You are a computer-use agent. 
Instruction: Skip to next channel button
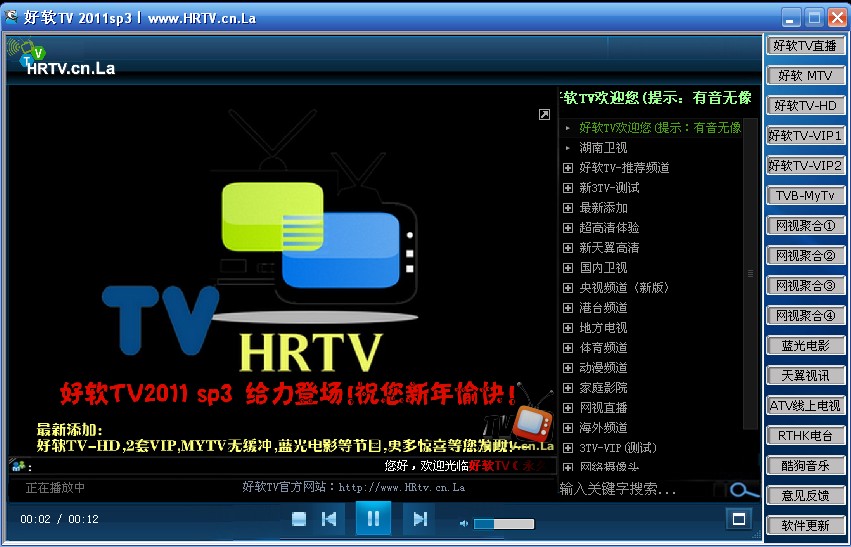(420, 519)
